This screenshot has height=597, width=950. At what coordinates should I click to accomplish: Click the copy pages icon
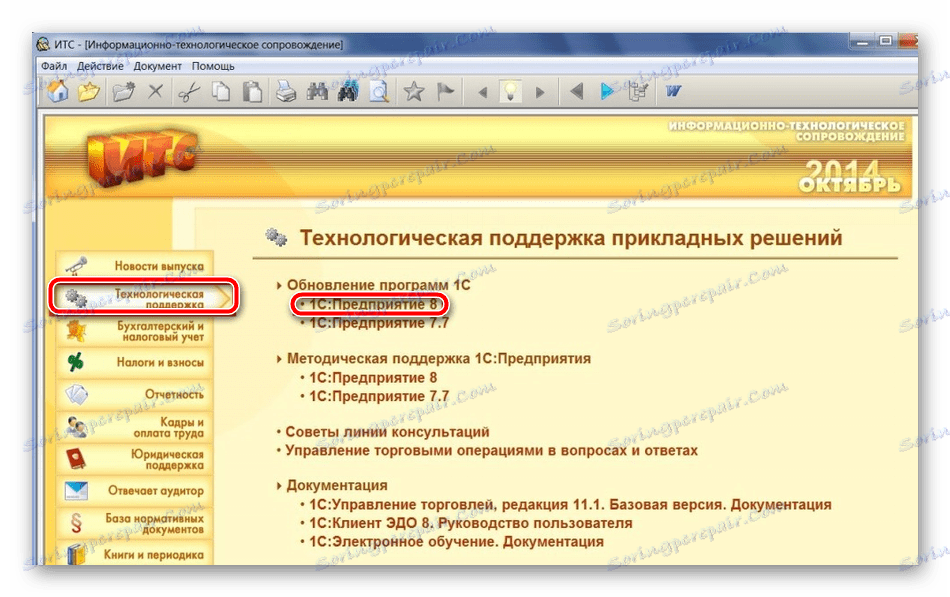tap(221, 92)
